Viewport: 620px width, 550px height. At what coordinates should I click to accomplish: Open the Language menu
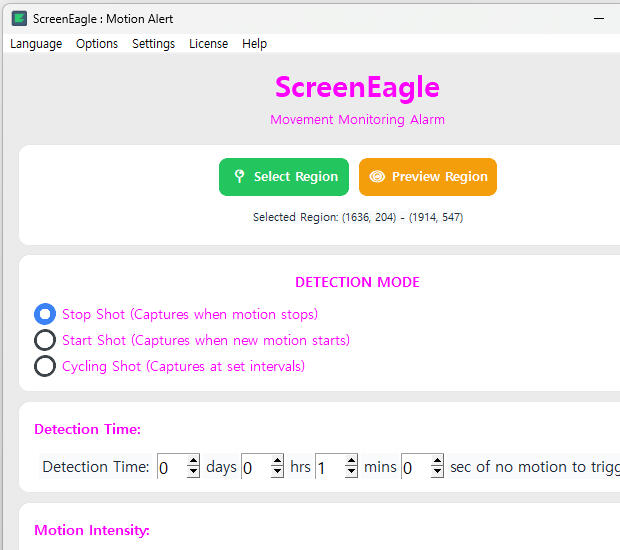(x=36, y=44)
